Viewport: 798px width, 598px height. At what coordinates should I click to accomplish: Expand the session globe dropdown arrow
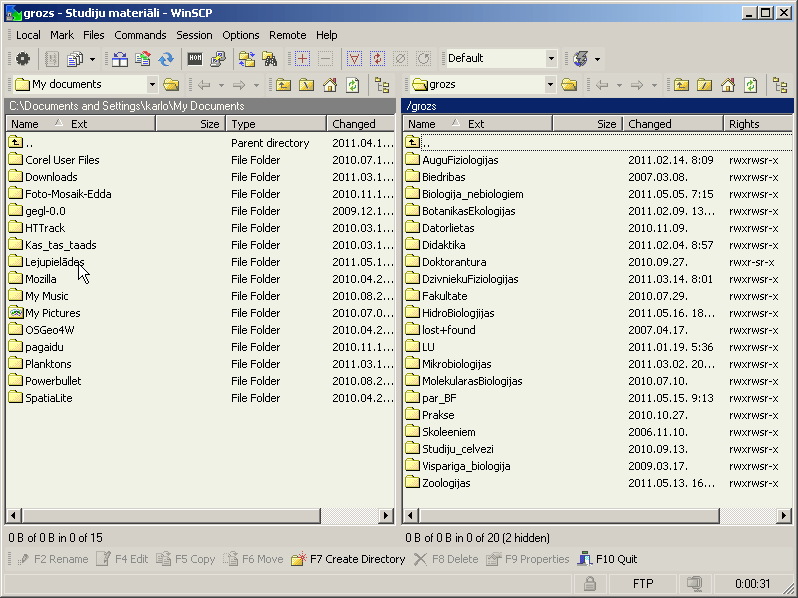[597, 59]
